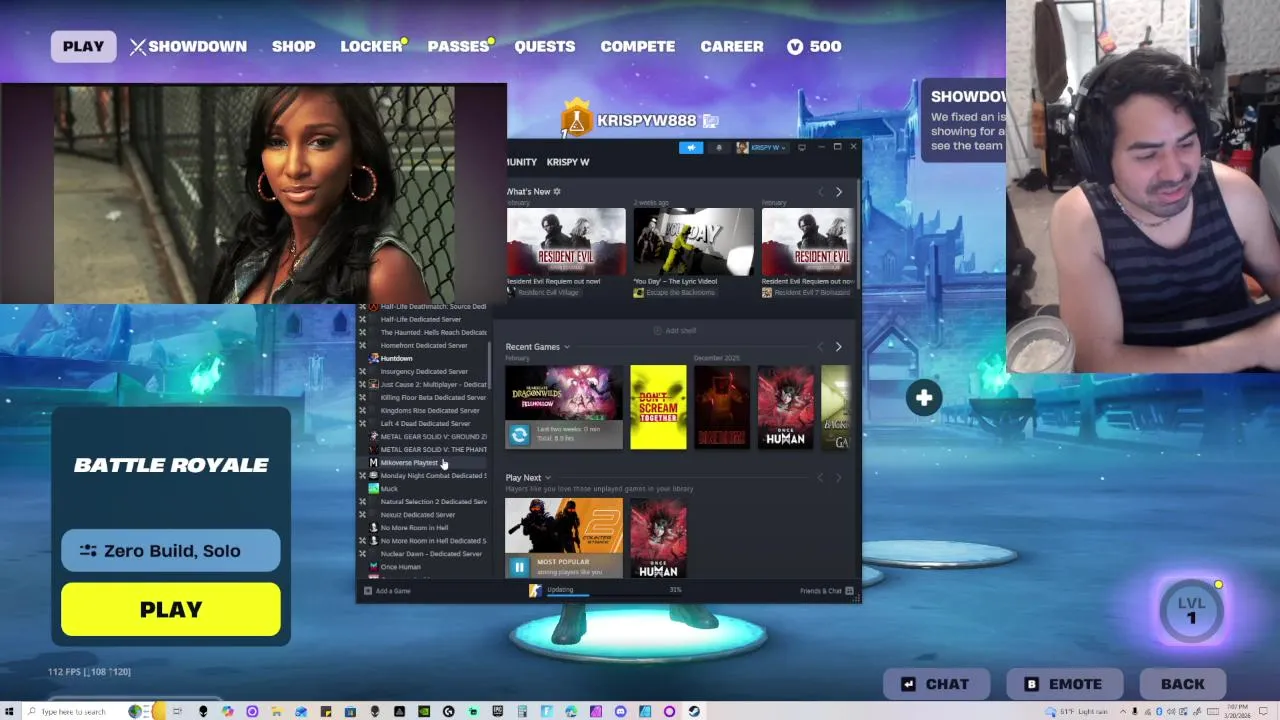
Task: Show previous Recent Games arrow
Action: point(821,347)
